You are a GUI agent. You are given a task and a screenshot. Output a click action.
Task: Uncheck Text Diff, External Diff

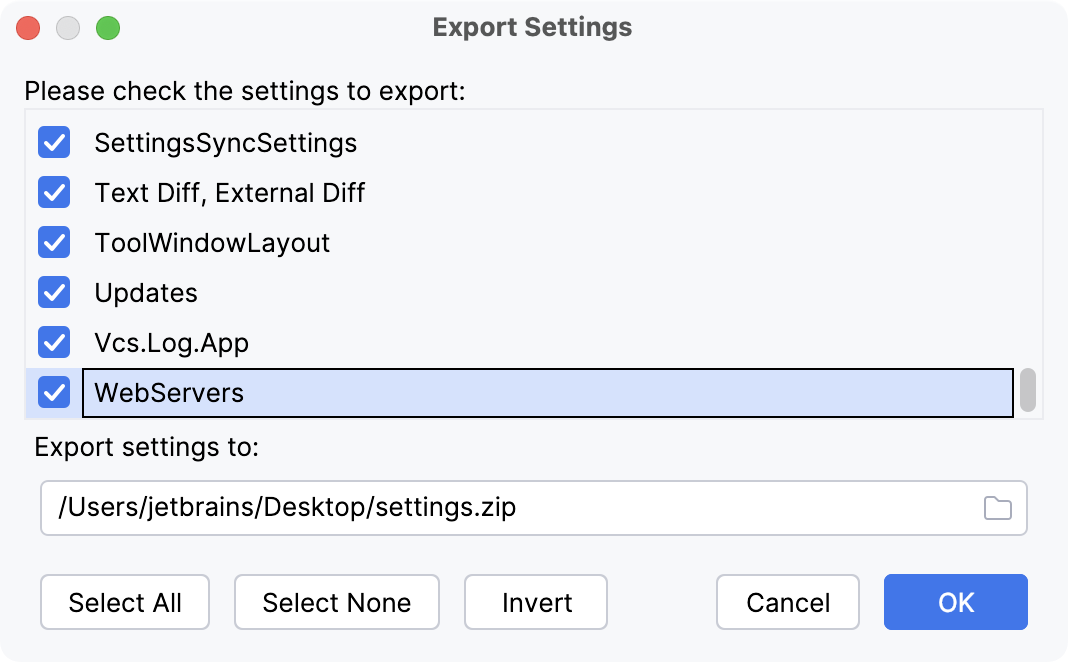click(x=53, y=192)
